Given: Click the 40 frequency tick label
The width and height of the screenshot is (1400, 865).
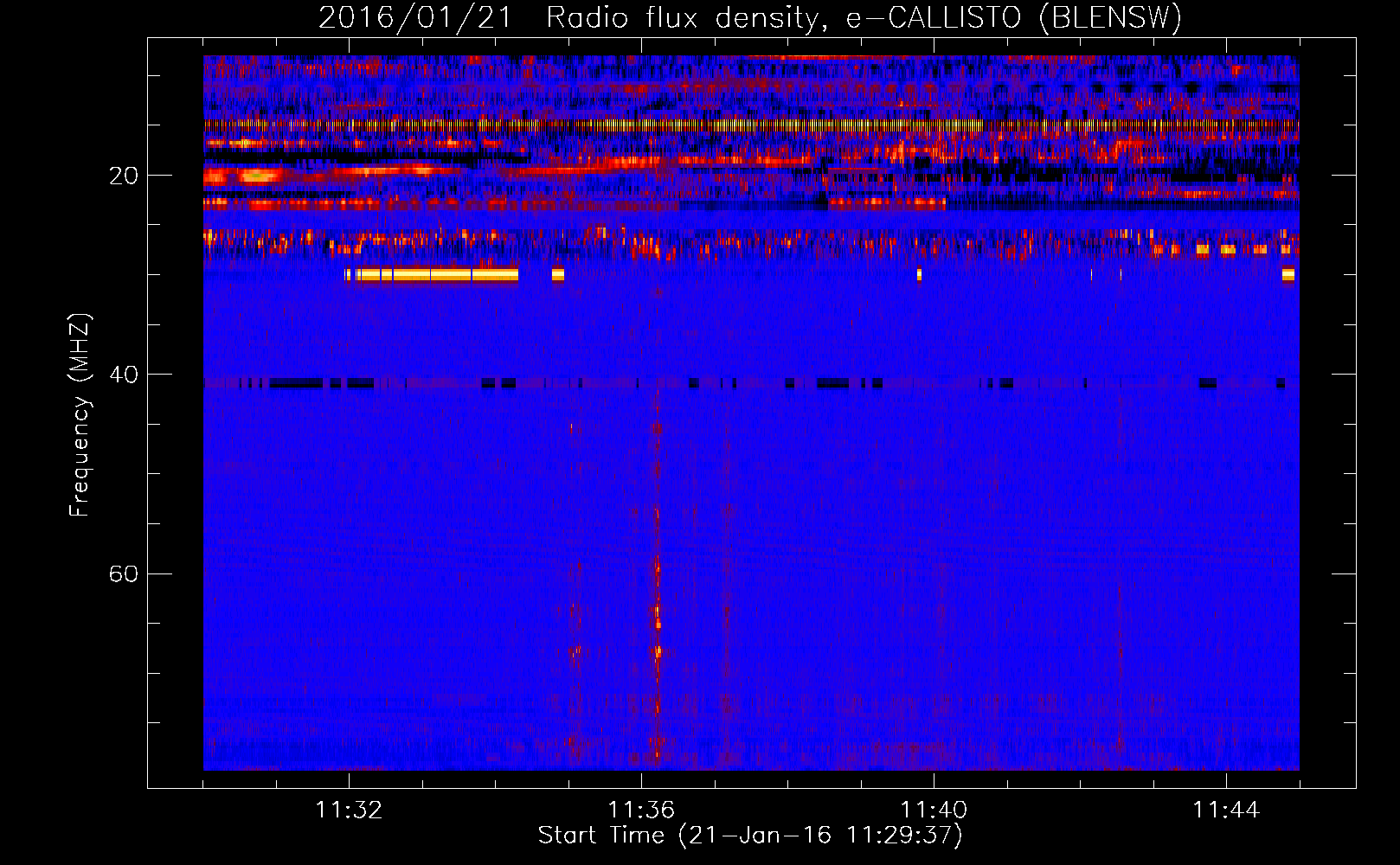Looking at the screenshot, I should (x=123, y=375).
